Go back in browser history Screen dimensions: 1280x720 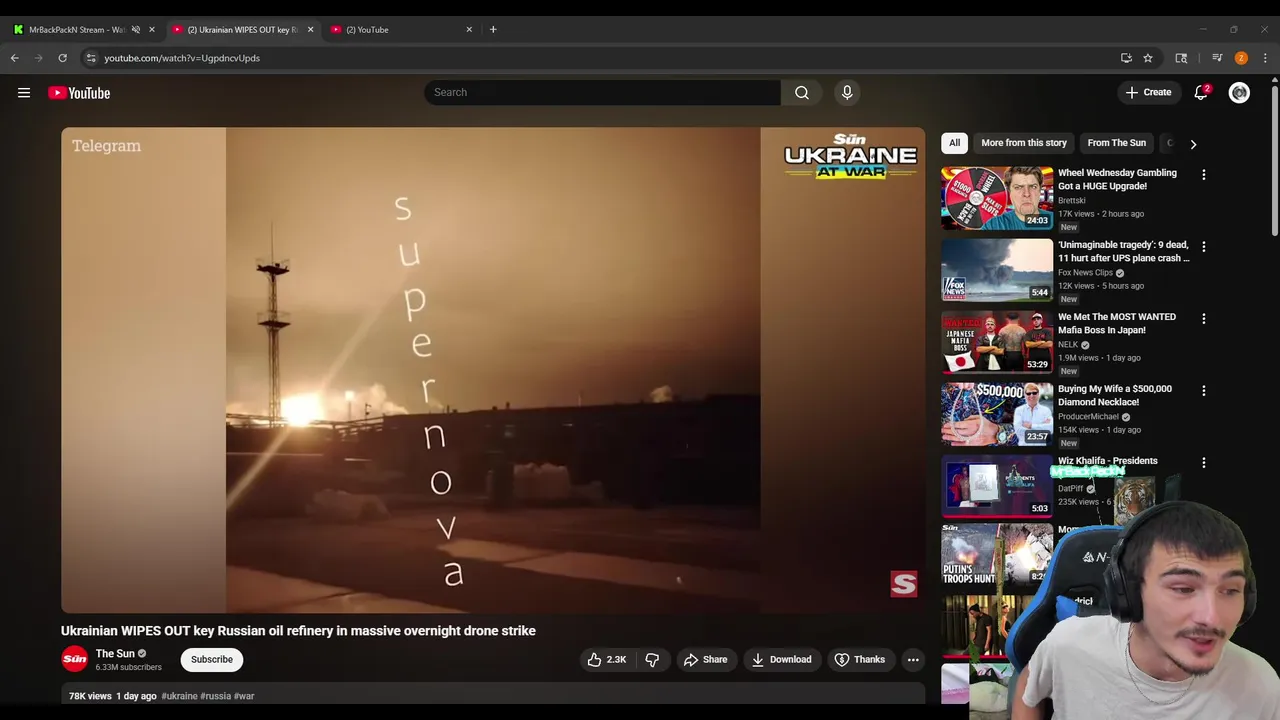point(15,58)
